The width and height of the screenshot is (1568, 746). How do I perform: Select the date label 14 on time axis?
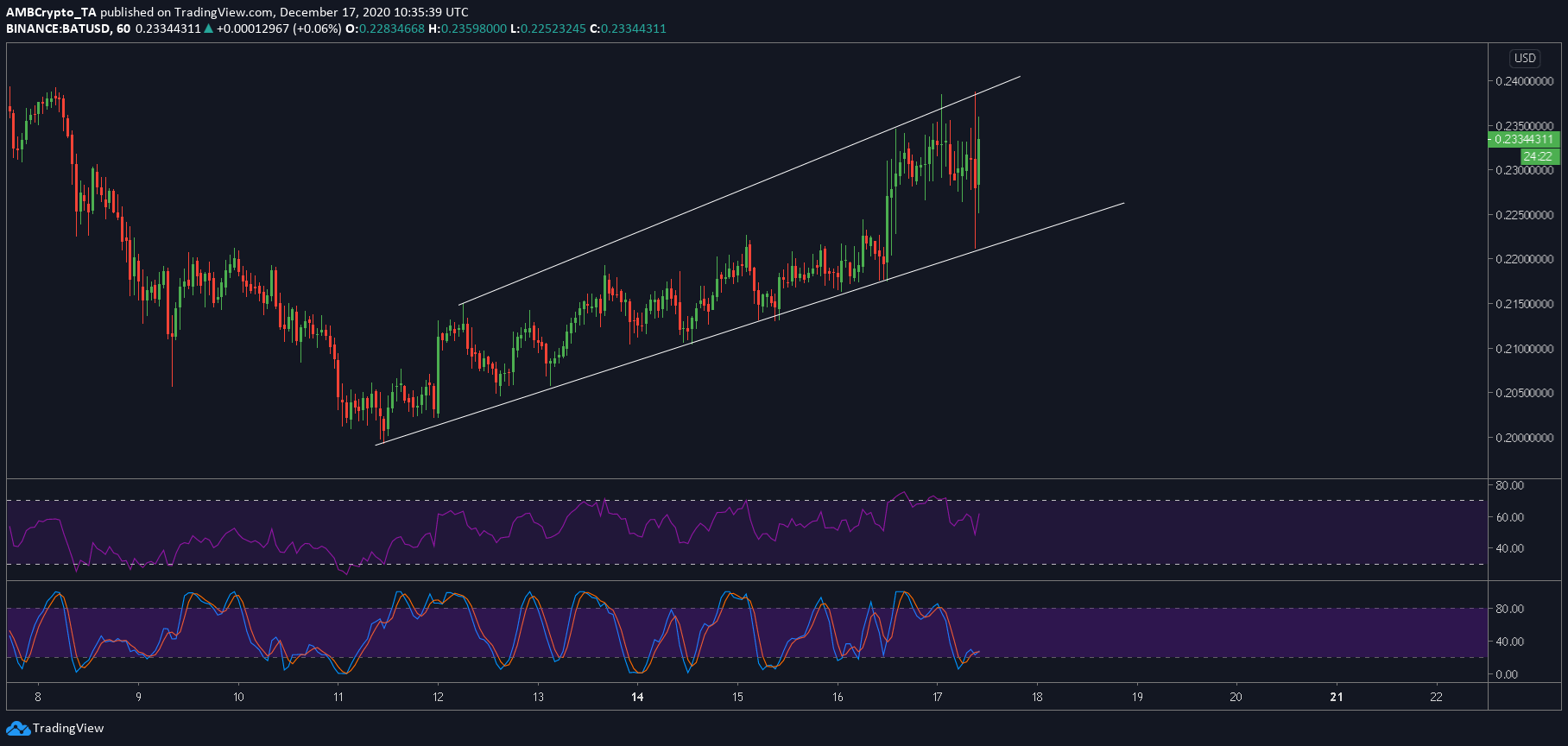[x=638, y=697]
